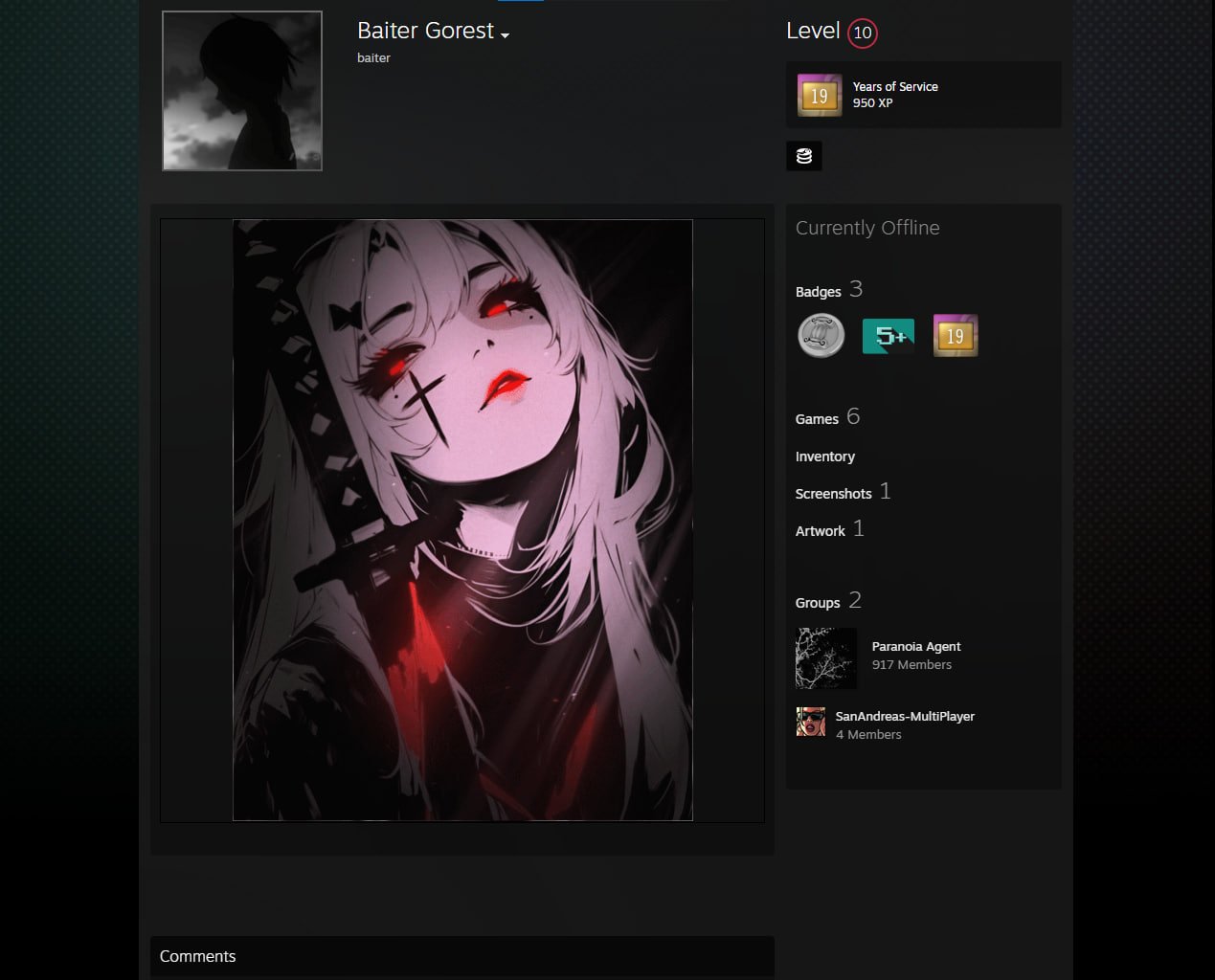Viewport: 1215px width, 980px height.
Task: Click the Badges count number 3
Action: click(856, 289)
